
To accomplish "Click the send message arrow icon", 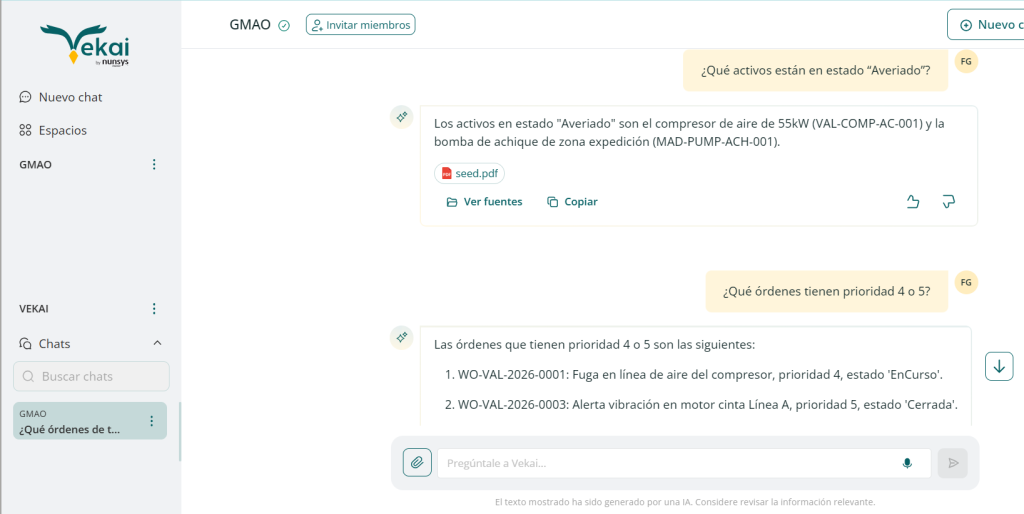I will [953, 463].
